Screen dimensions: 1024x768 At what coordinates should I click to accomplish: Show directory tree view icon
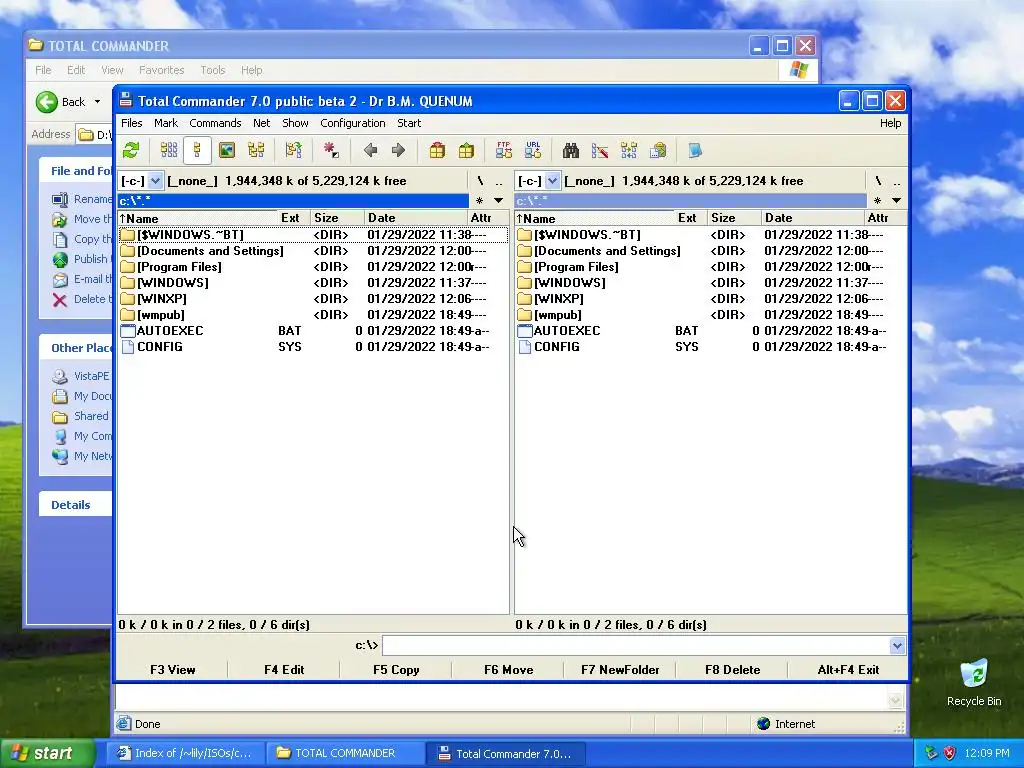256,151
